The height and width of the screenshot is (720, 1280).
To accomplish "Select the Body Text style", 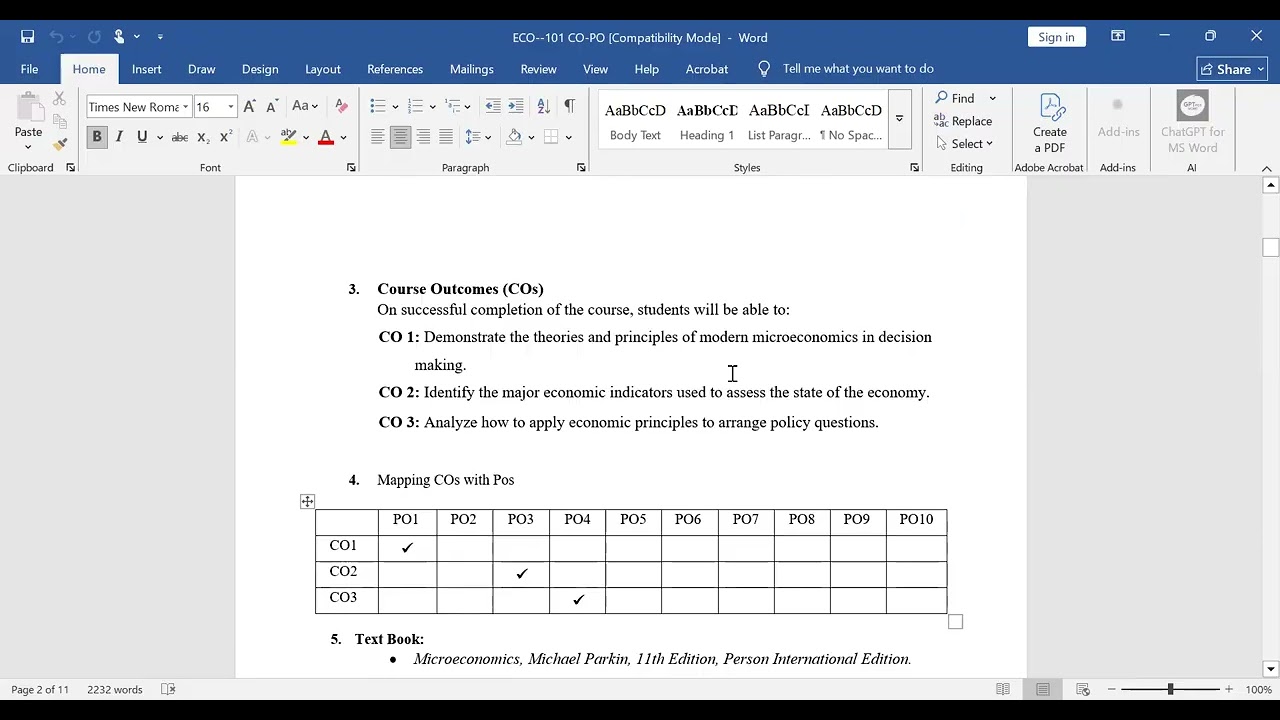I will (635, 120).
